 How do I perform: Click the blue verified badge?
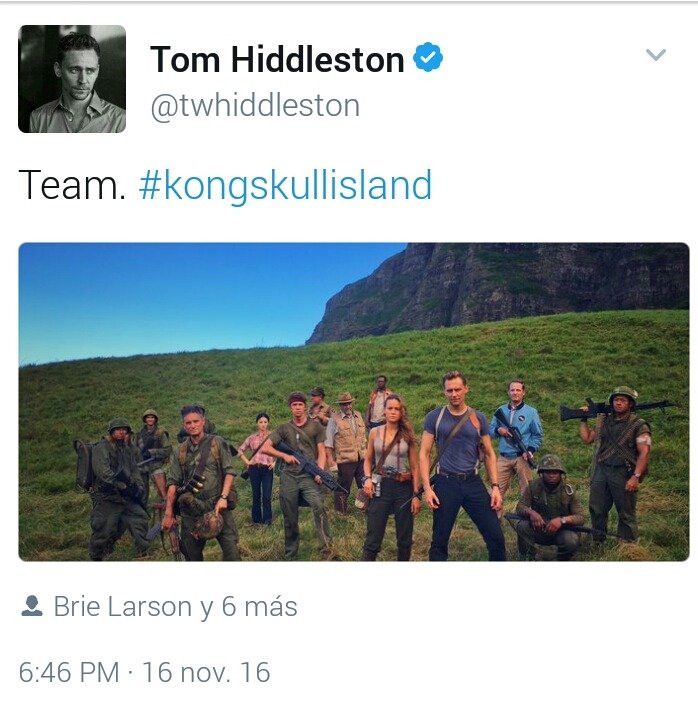click(x=428, y=57)
